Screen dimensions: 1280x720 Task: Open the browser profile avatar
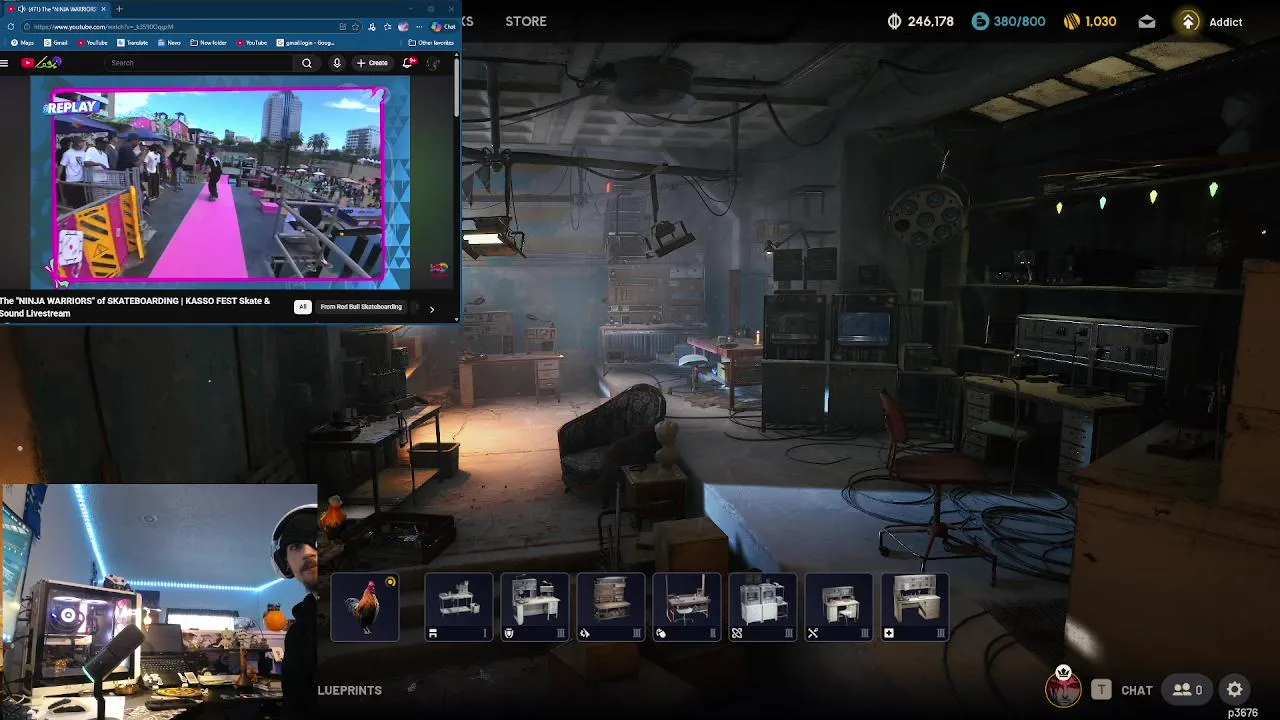[403, 27]
